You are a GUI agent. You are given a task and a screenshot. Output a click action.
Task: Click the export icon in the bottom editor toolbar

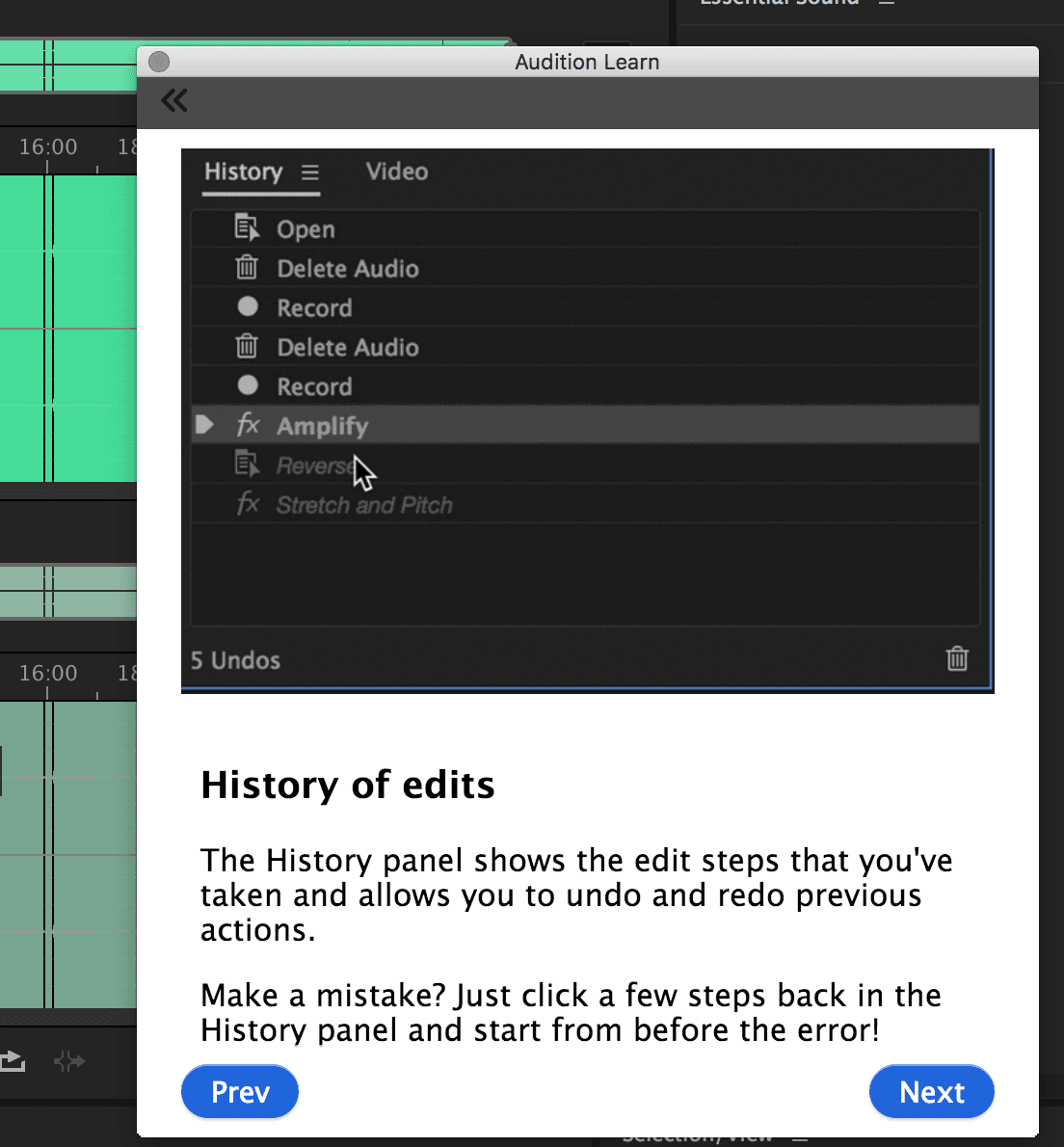(x=13, y=1060)
